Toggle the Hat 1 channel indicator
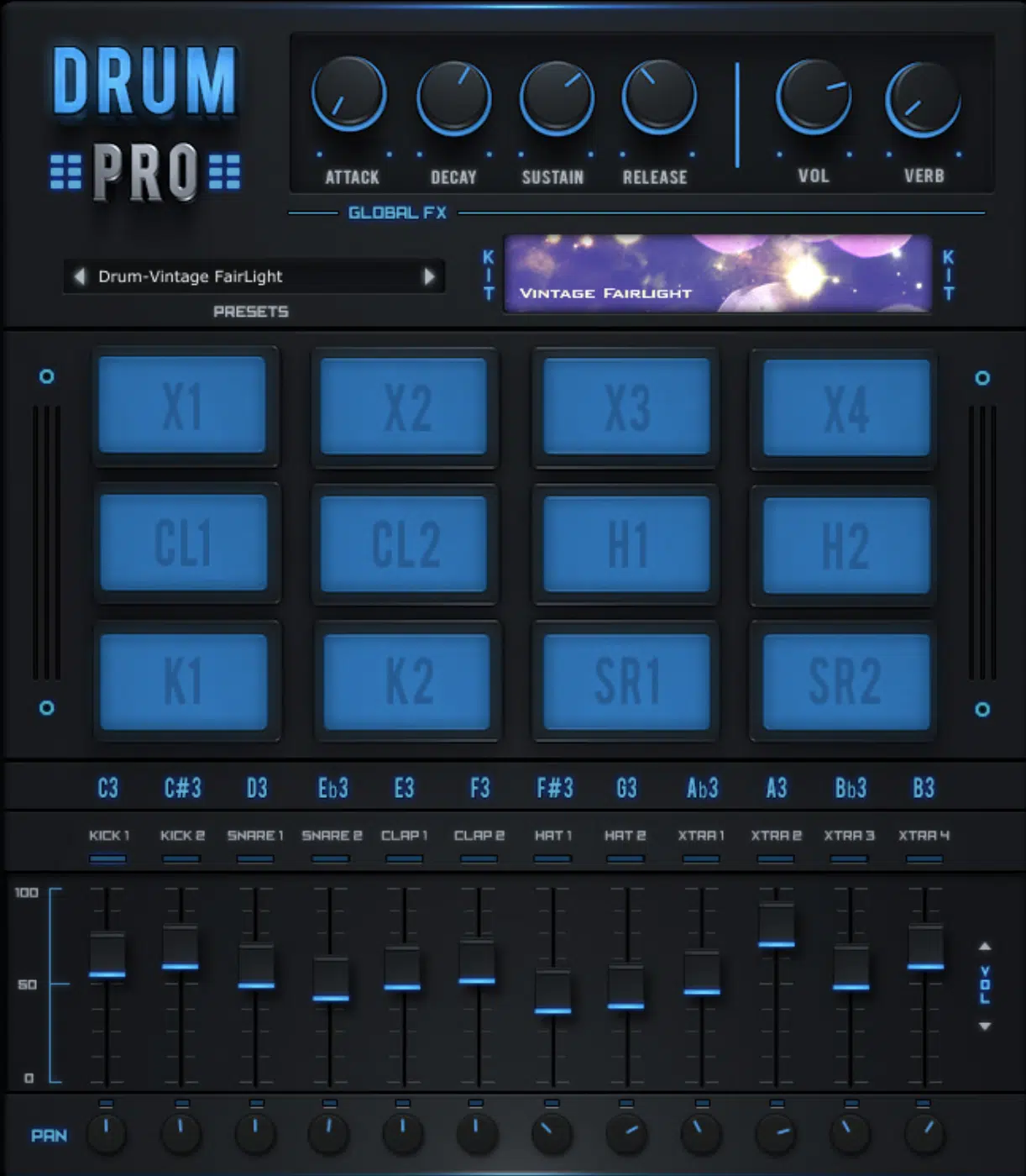Image resolution: width=1026 pixels, height=1176 pixels. (552, 858)
